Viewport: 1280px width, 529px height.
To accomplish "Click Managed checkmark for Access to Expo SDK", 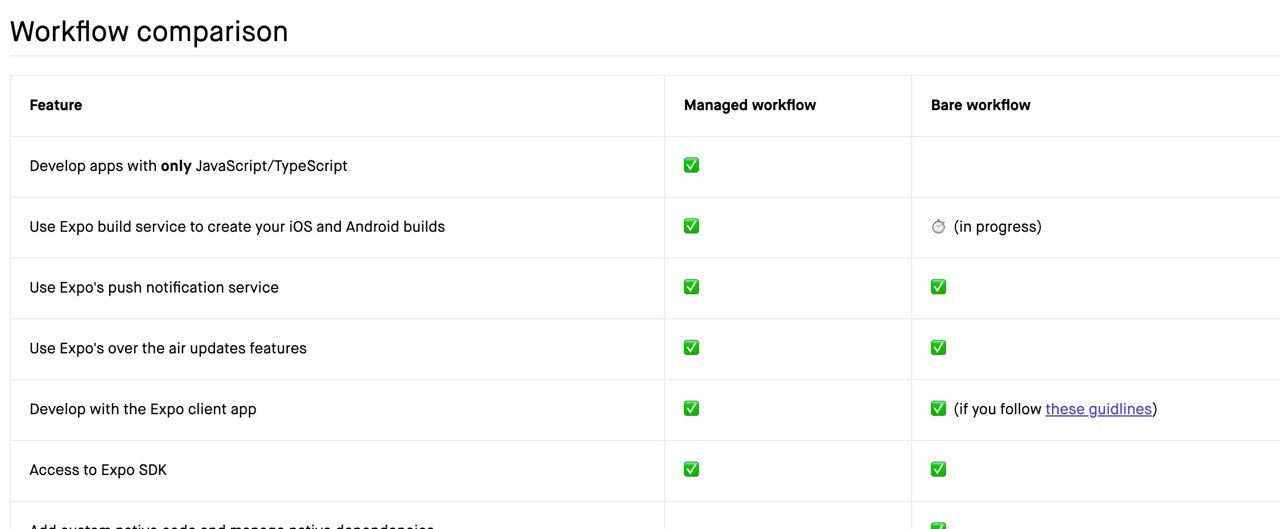I will 691,469.
